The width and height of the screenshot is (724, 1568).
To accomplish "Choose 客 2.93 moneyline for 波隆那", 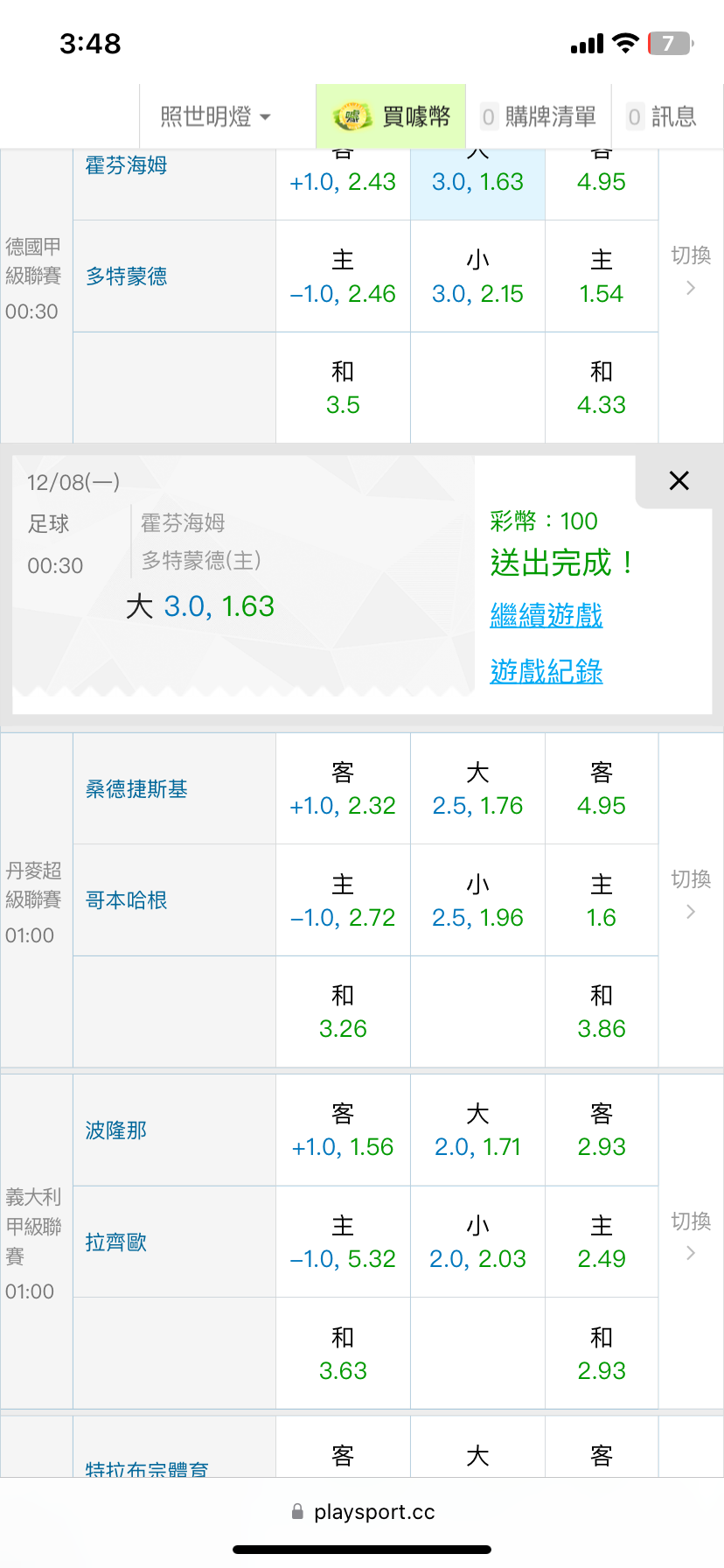I will pyautogui.click(x=602, y=1130).
